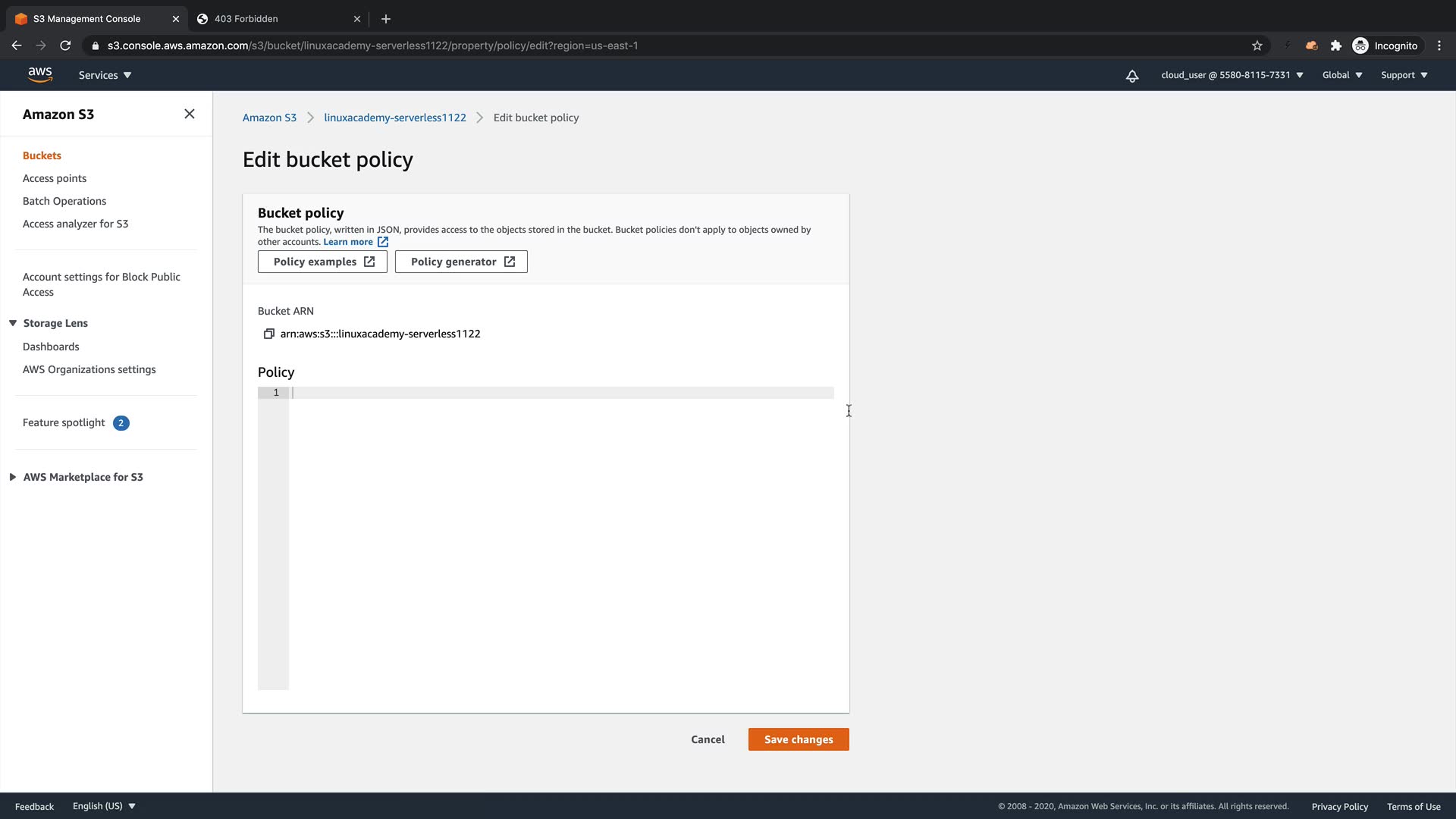Image resolution: width=1456 pixels, height=819 pixels.
Task: Open the Policy generator button
Action: [461, 262]
